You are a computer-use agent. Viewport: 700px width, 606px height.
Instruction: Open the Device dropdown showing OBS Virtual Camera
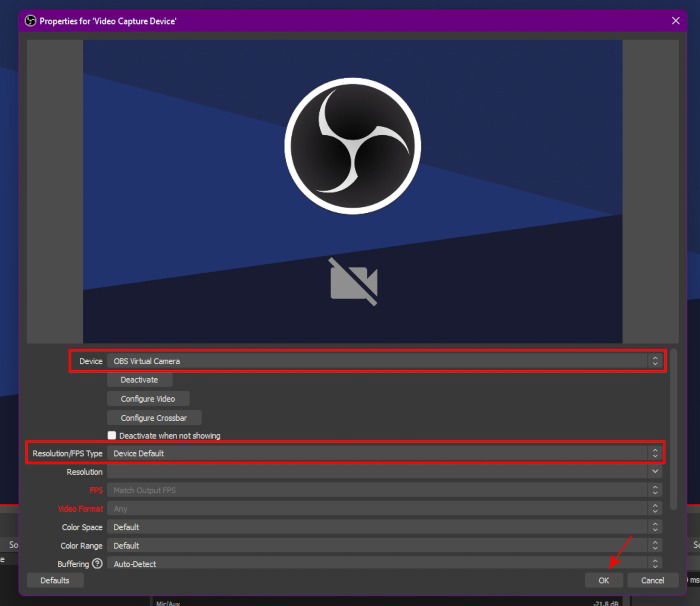point(384,361)
